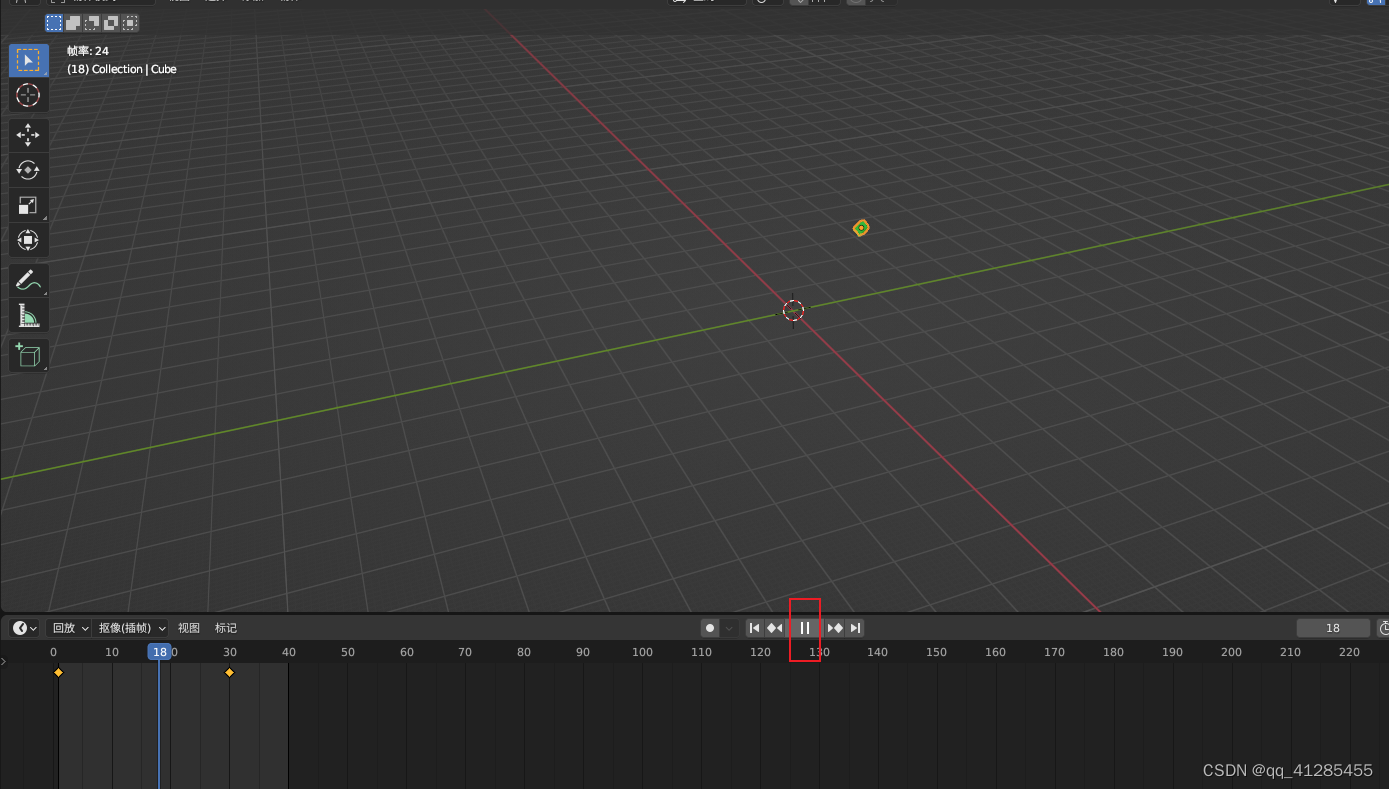Toggle the auto keying record button
The width and height of the screenshot is (1389, 789).
710,628
